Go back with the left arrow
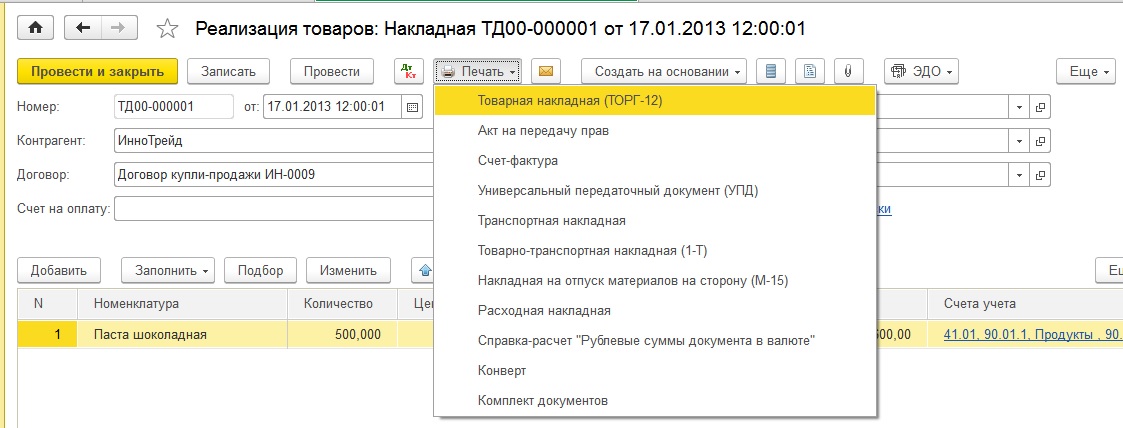Image resolution: width=1123 pixels, height=428 pixels. click(83, 29)
